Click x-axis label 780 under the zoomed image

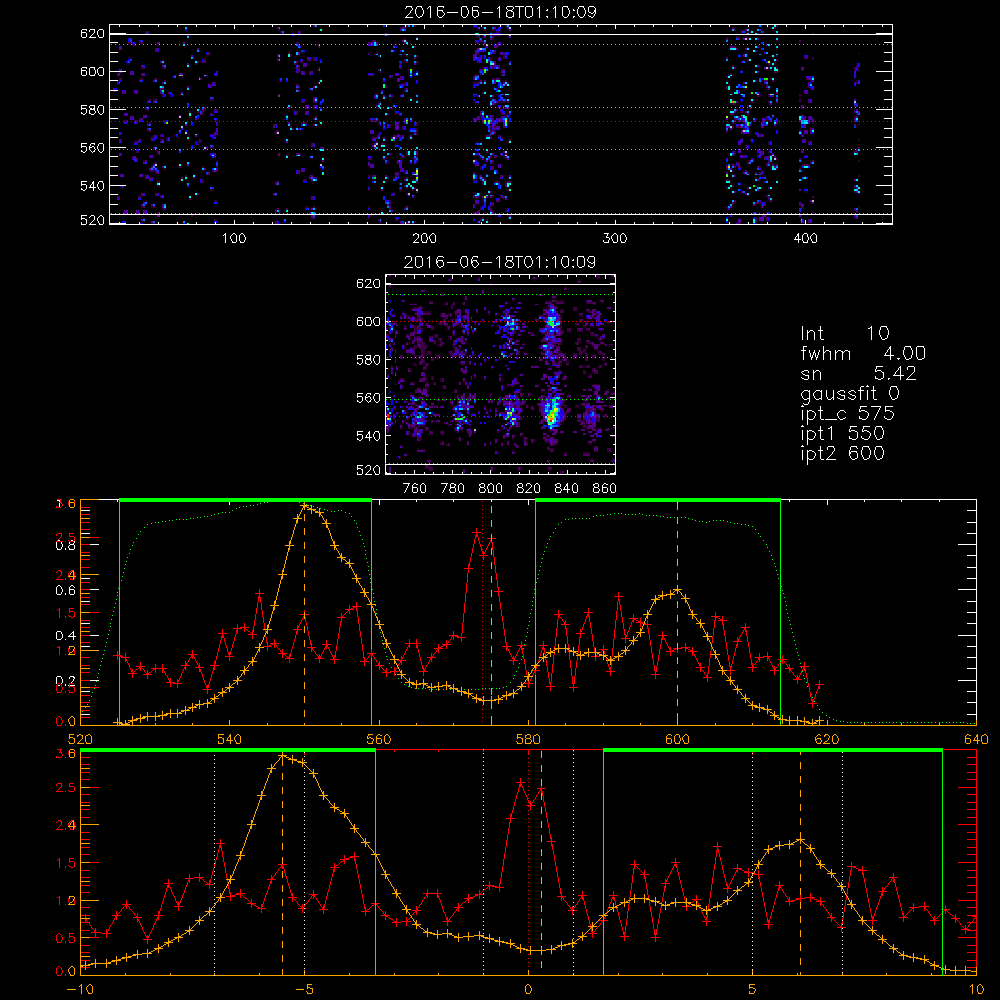click(453, 489)
